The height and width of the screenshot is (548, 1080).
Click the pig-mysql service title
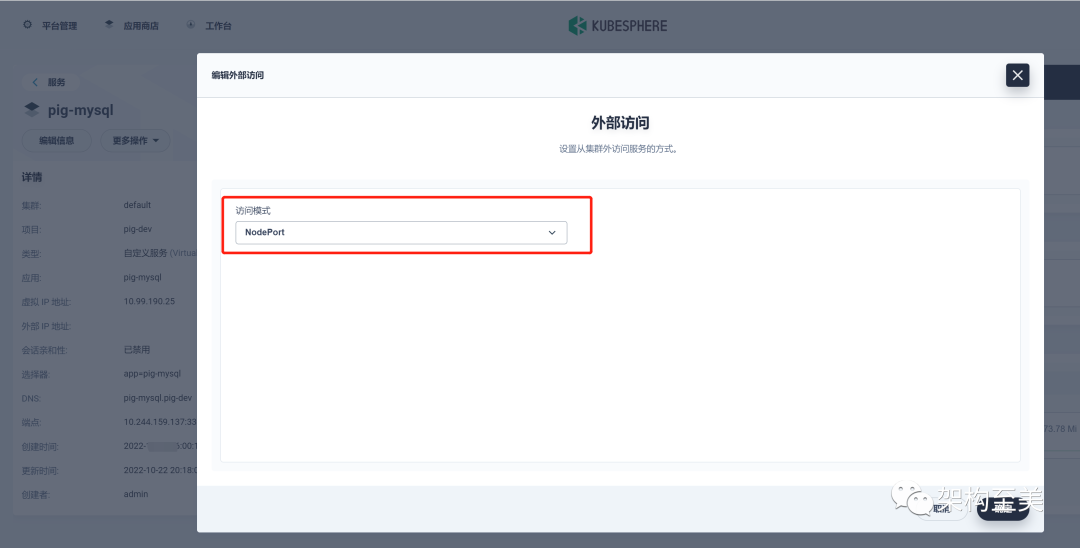[x=81, y=110]
